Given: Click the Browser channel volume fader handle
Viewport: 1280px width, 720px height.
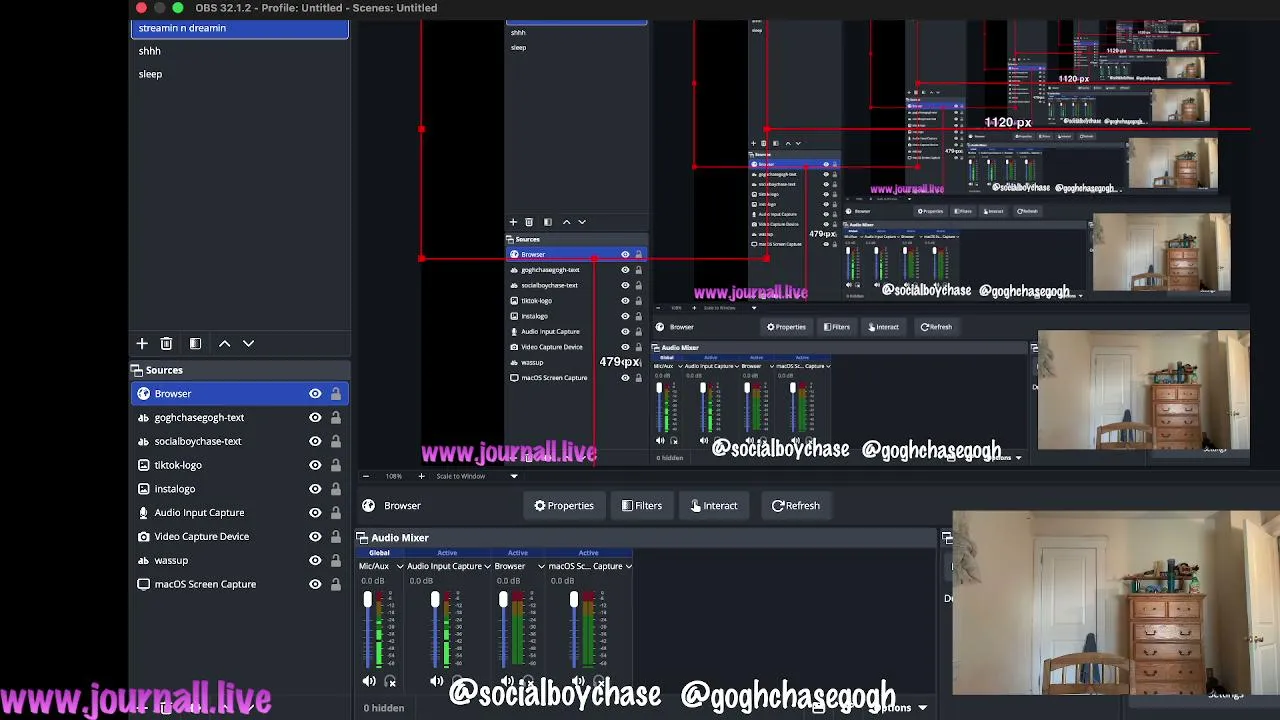Looking at the screenshot, I should click(x=503, y=600).
